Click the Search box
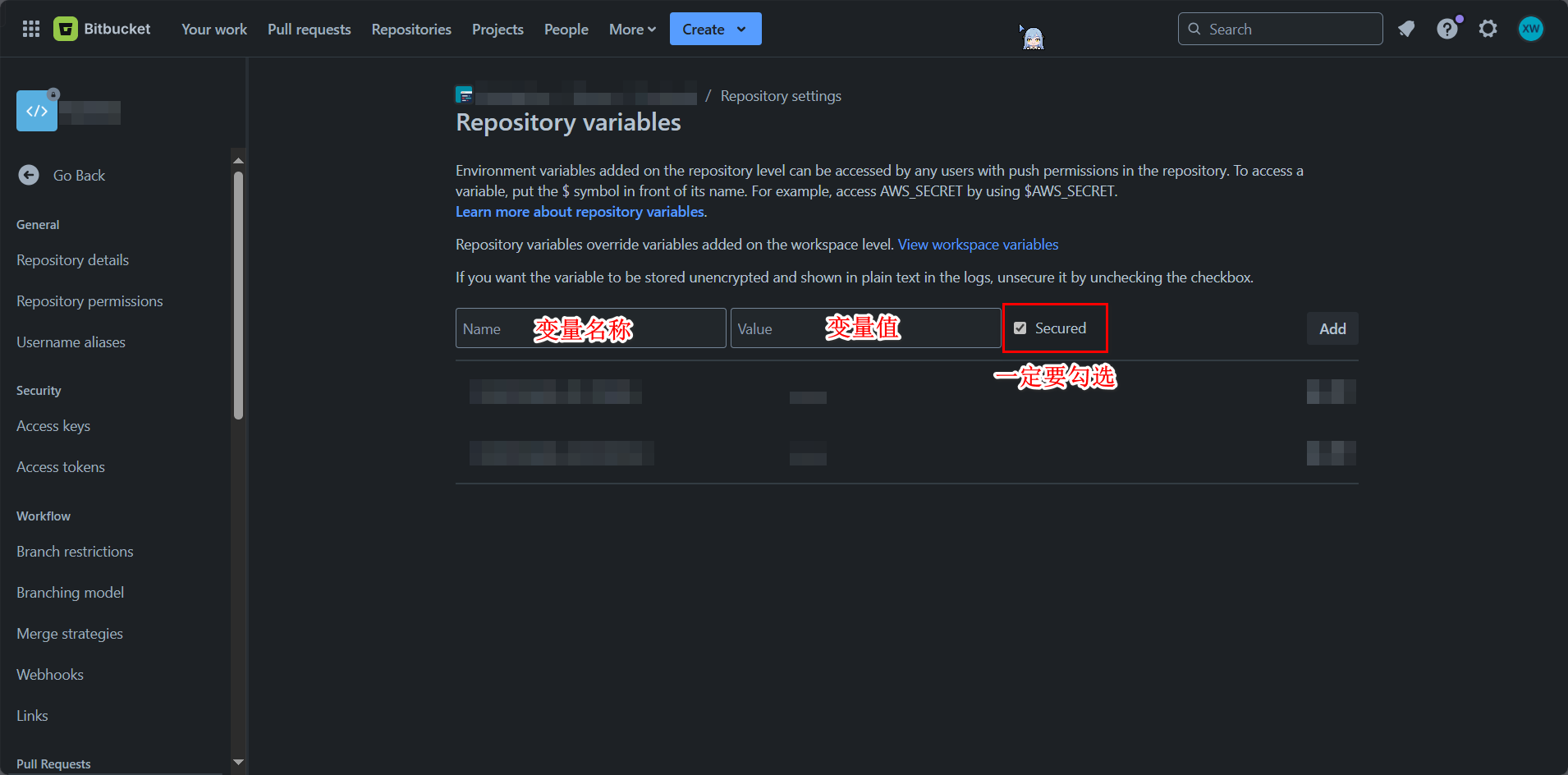 coord(1281,29)
